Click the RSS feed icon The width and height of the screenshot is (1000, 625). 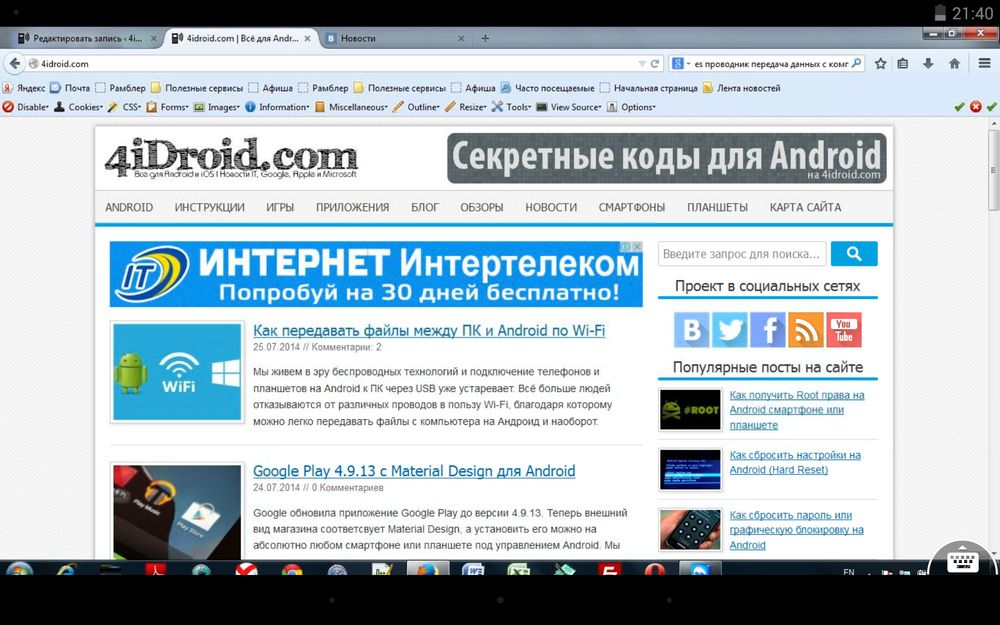pyautogui.click(x=805, y=329)
